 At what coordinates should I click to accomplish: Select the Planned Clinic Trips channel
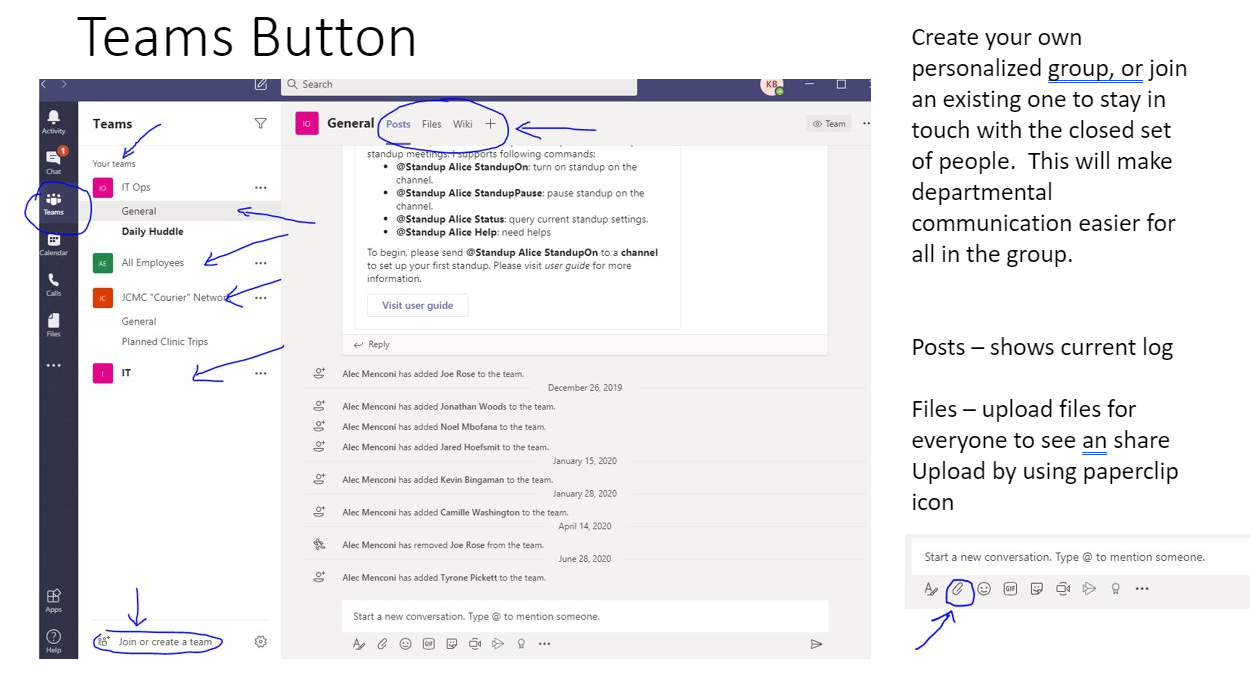coord(165,342)
